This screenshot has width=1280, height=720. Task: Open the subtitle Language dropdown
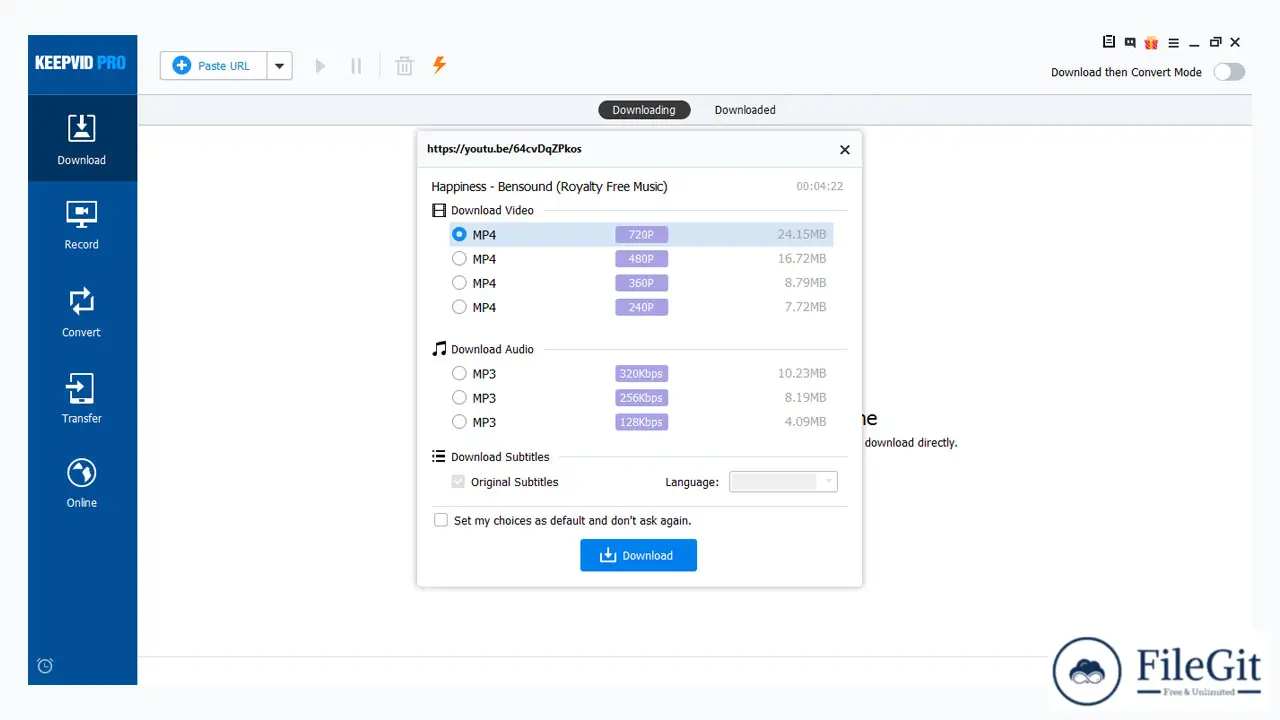(x=783, y=482)
